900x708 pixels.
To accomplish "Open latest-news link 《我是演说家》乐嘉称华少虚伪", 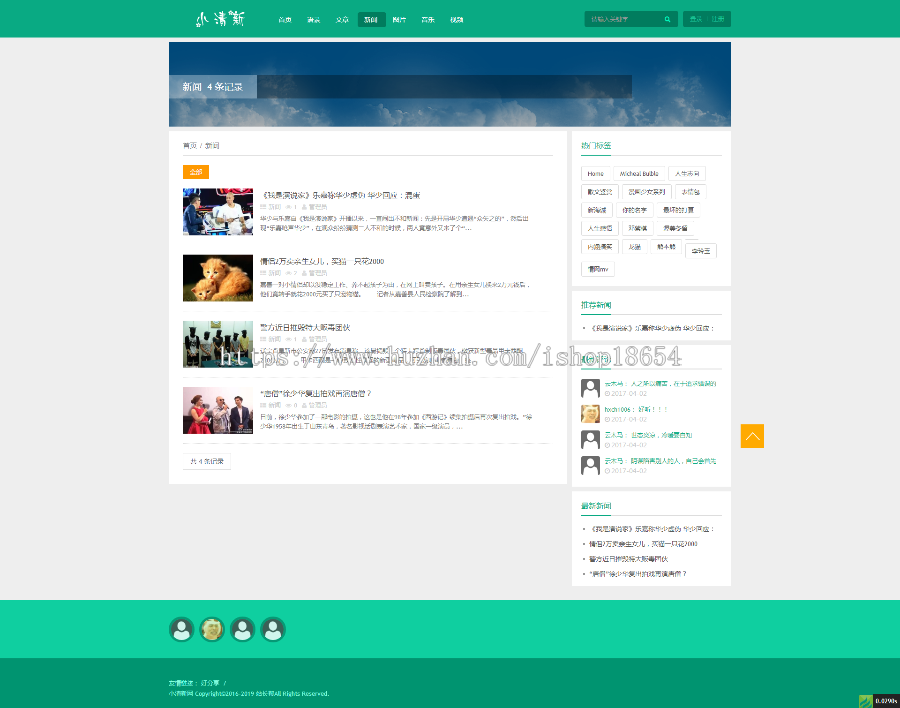I will click(653, 529).
